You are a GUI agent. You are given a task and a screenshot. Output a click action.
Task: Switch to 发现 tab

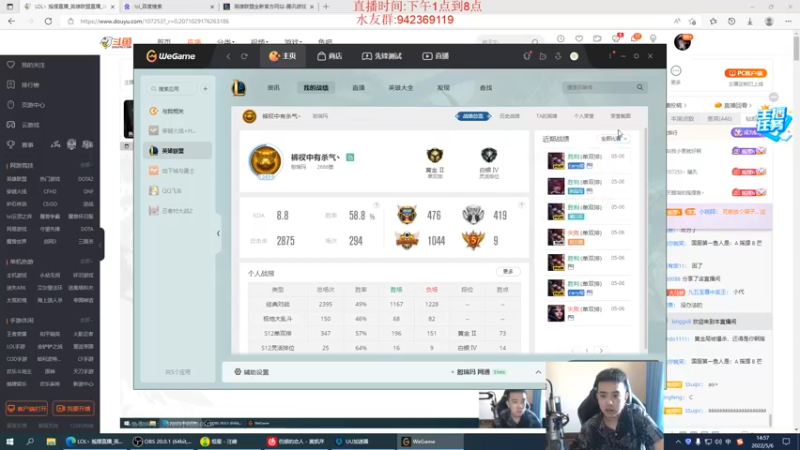443,88
